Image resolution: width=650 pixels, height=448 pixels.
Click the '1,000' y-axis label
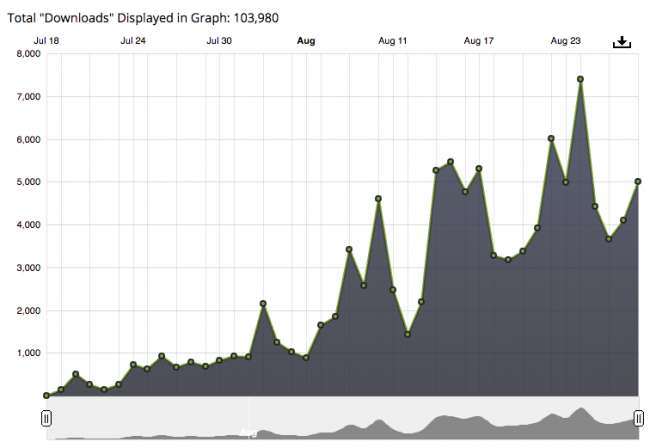[29, 353]
